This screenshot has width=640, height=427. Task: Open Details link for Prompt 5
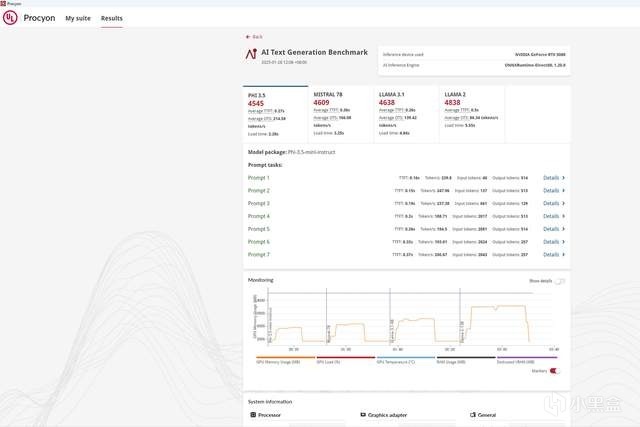pyautogui.click(x=551, y=229)
